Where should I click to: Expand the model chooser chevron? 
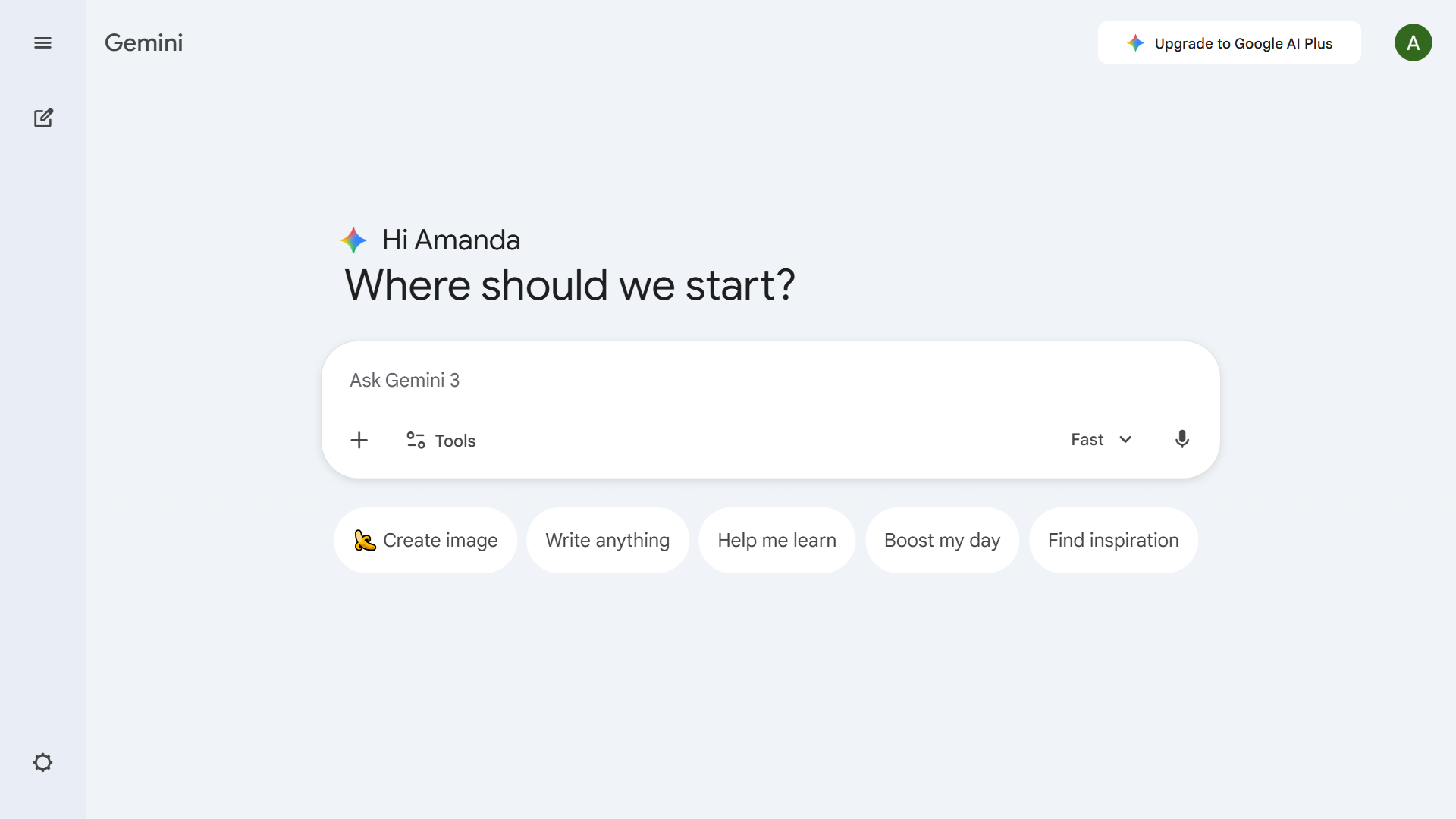1125,440
